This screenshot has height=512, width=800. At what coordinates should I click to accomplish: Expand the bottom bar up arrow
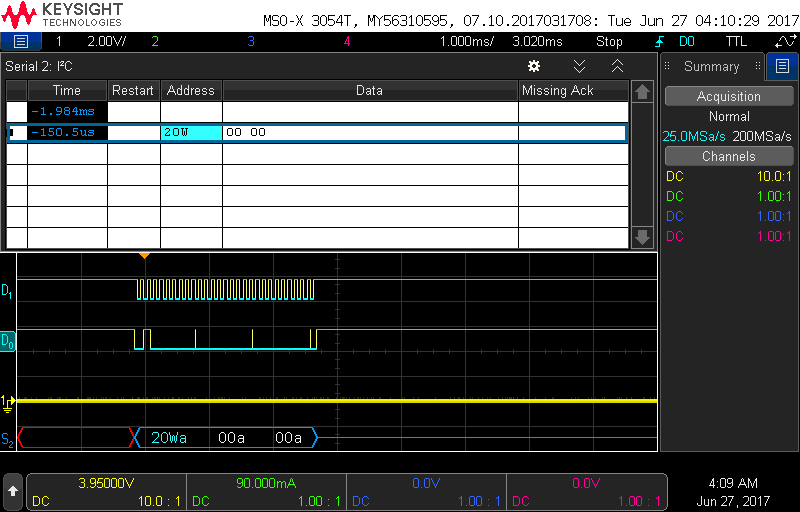13,491
